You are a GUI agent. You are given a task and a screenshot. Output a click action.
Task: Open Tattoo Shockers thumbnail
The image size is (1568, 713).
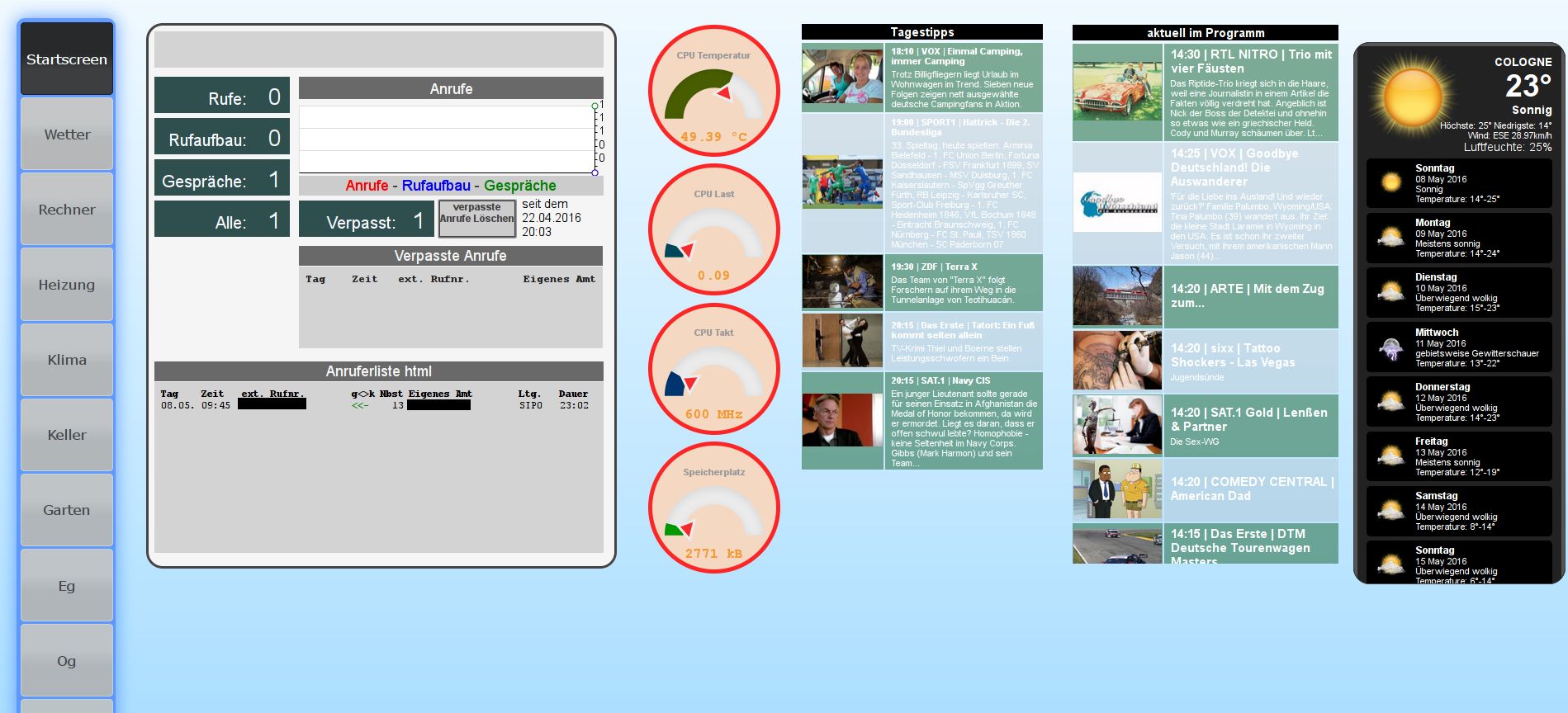[1118, 360]
